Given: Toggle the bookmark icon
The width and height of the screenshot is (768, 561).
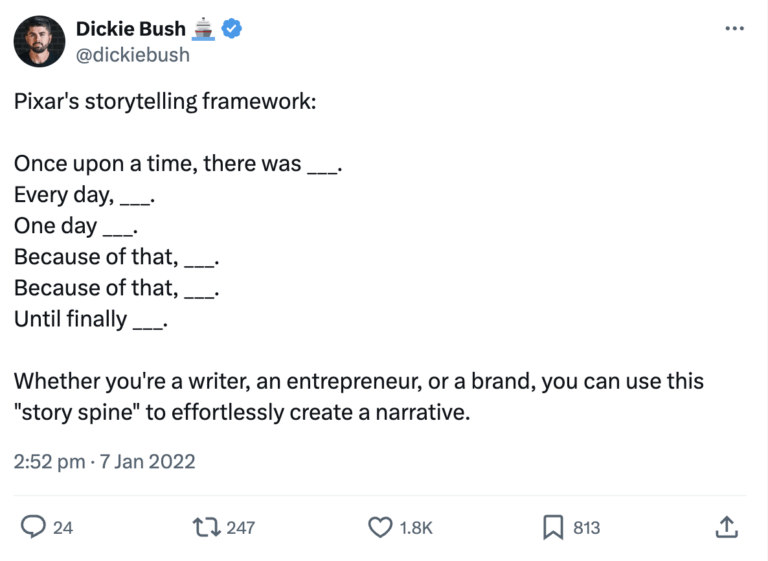Looking at the screenshot, I should [x=553, y=526].
